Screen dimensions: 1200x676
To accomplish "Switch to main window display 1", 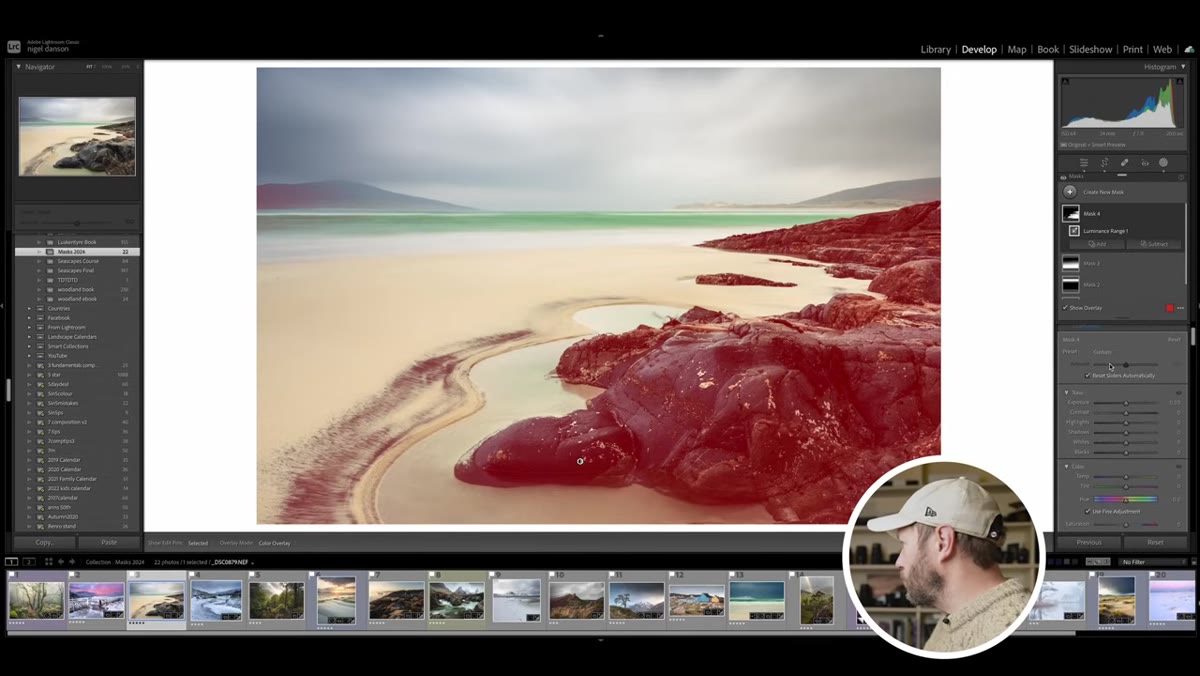I will (11, 562).
